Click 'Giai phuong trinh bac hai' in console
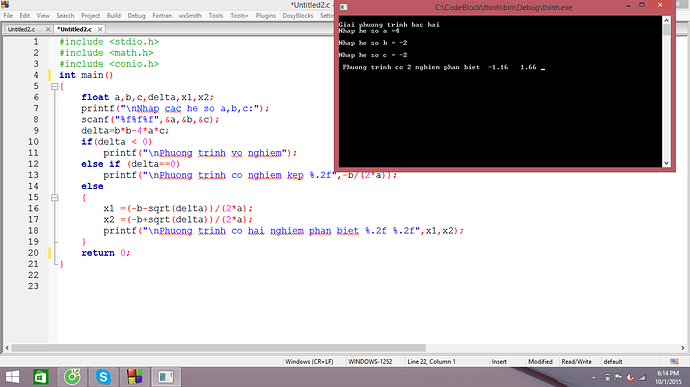The image size is (690, 387). point(389,25)
